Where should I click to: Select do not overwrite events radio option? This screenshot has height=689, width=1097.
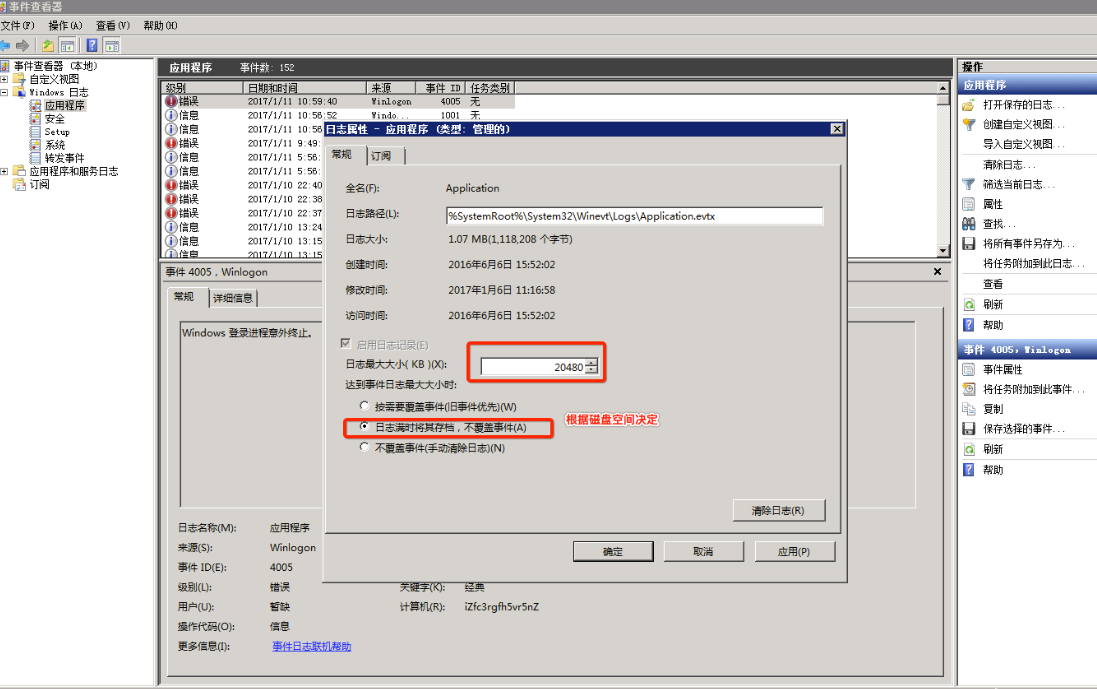coord(366,448)
